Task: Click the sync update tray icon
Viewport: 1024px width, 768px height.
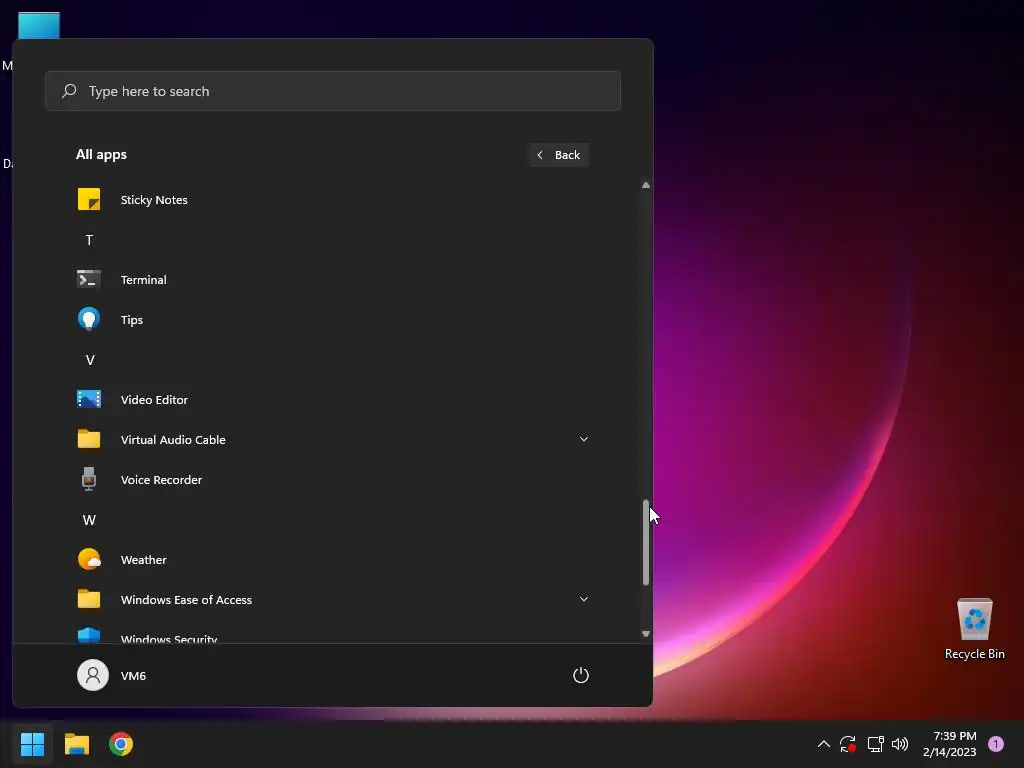Action: pyautogui.click(x=848, y=744)
